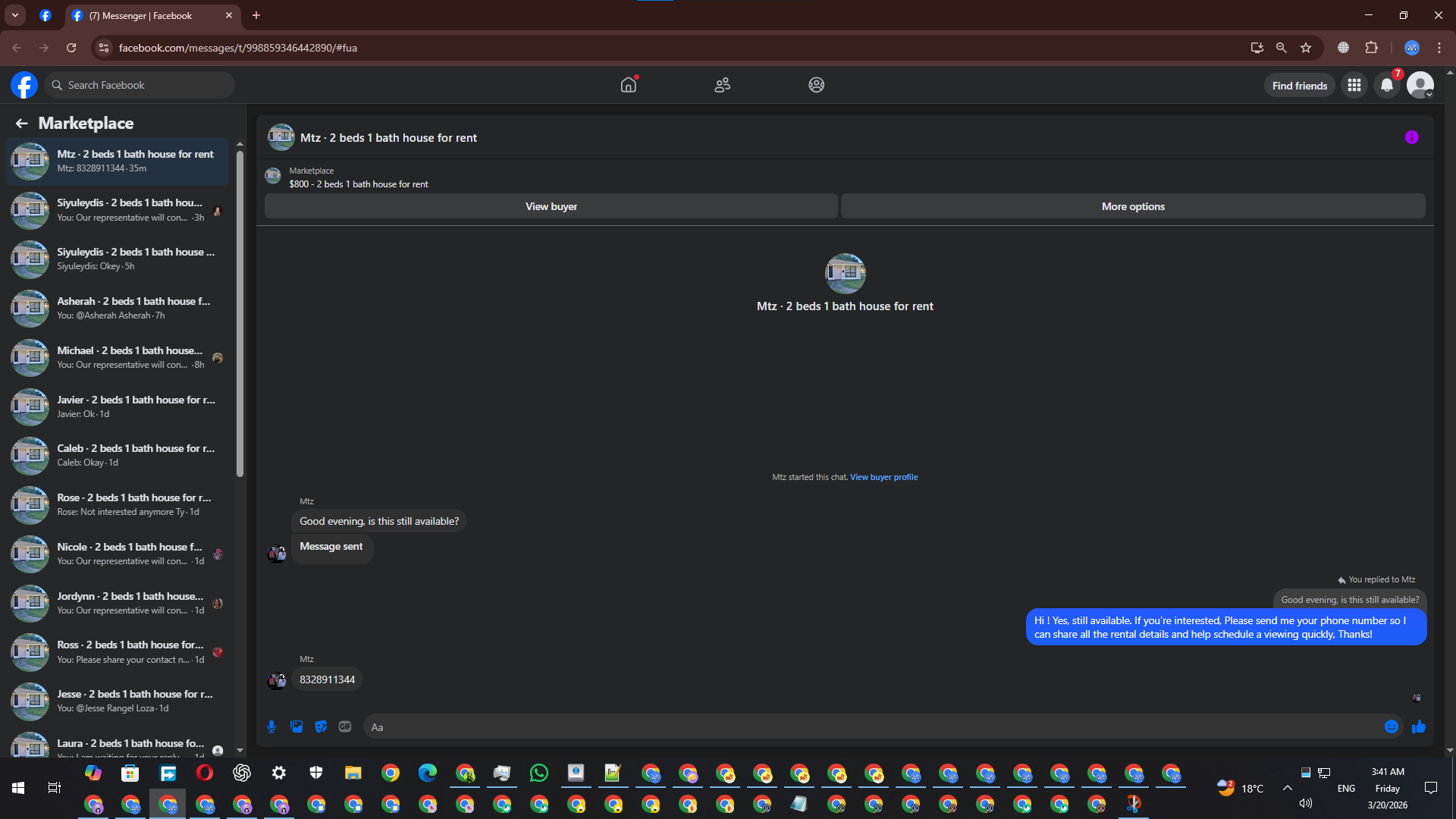
Task: Send a thumbs-up like
Action: pos(1418,726)
